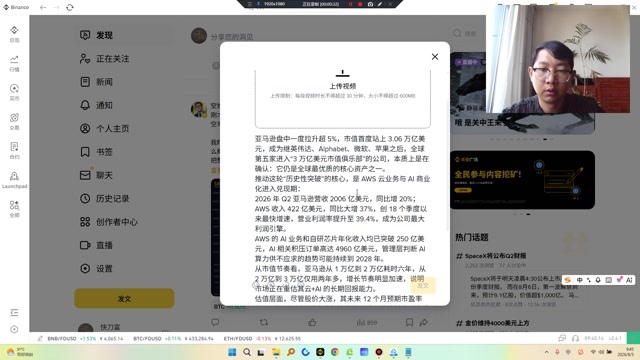This screenshot has height=360, width=640.
Task: Click the Launchpad icon in left rail
Action: click(14, 180)
